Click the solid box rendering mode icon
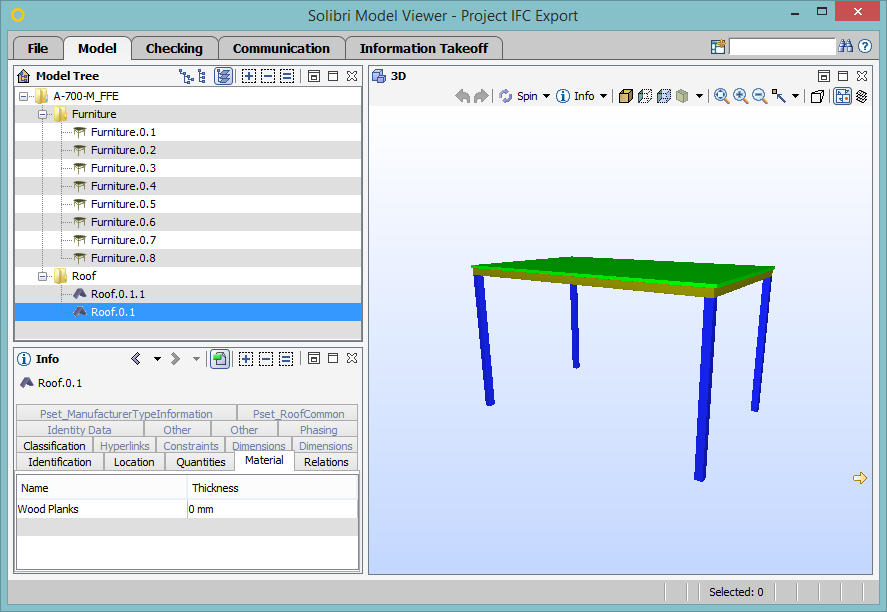 (x=626, y=96)
